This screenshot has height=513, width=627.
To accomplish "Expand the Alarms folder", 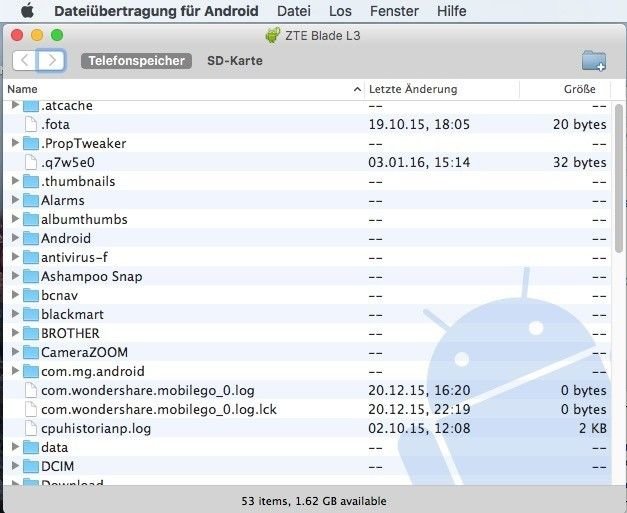I will pyautogui.click(x=15, y=200).
